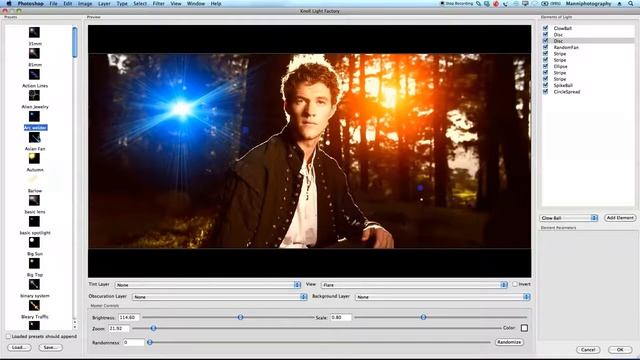Open the File menu
Screen dimensions: 640x360
(53, 3)
